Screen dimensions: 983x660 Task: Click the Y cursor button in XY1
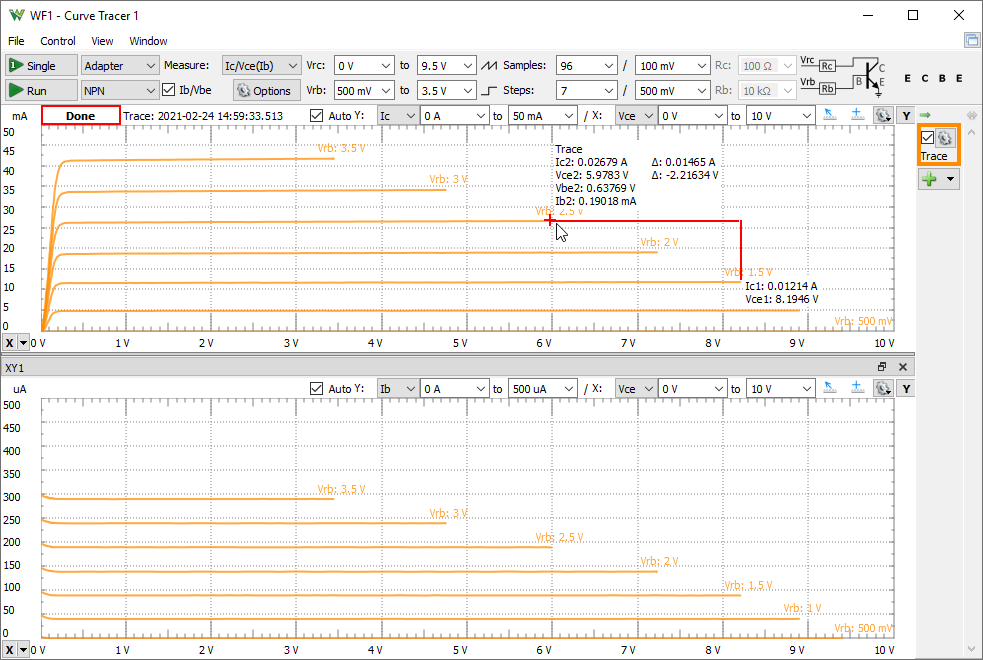tap(905, 388)
